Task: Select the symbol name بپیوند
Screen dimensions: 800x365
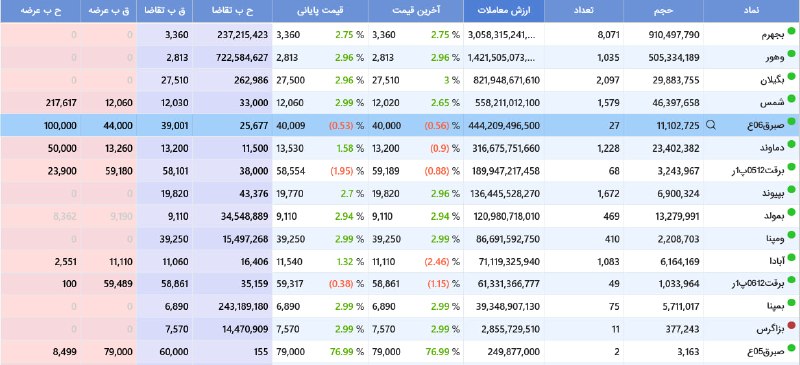Action: (x=773, y=193)
